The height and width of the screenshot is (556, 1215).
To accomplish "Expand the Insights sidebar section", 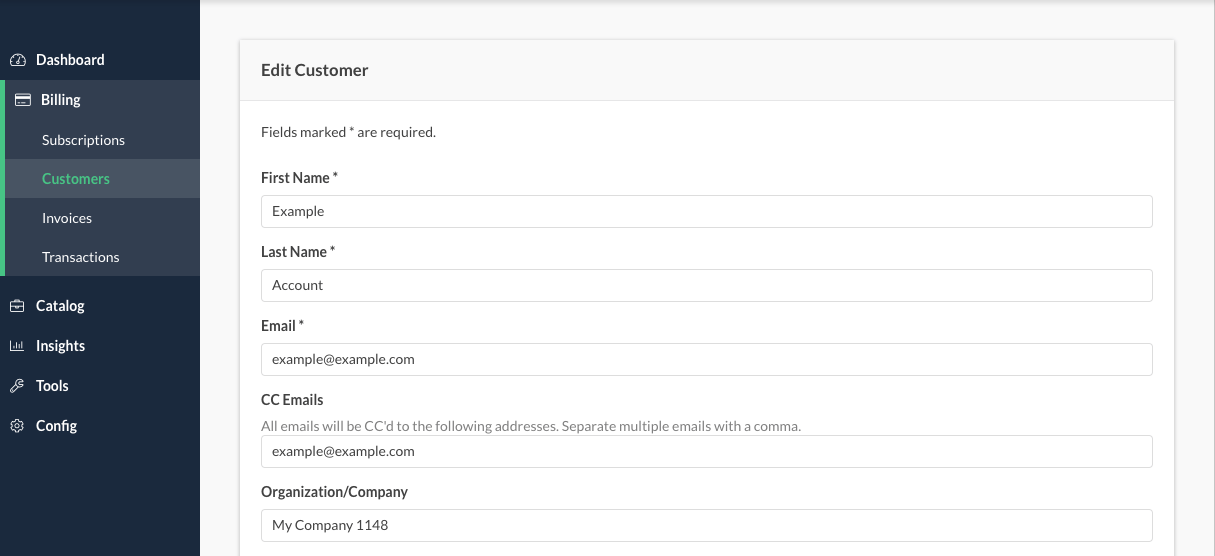I will click(x=60, y=346).
